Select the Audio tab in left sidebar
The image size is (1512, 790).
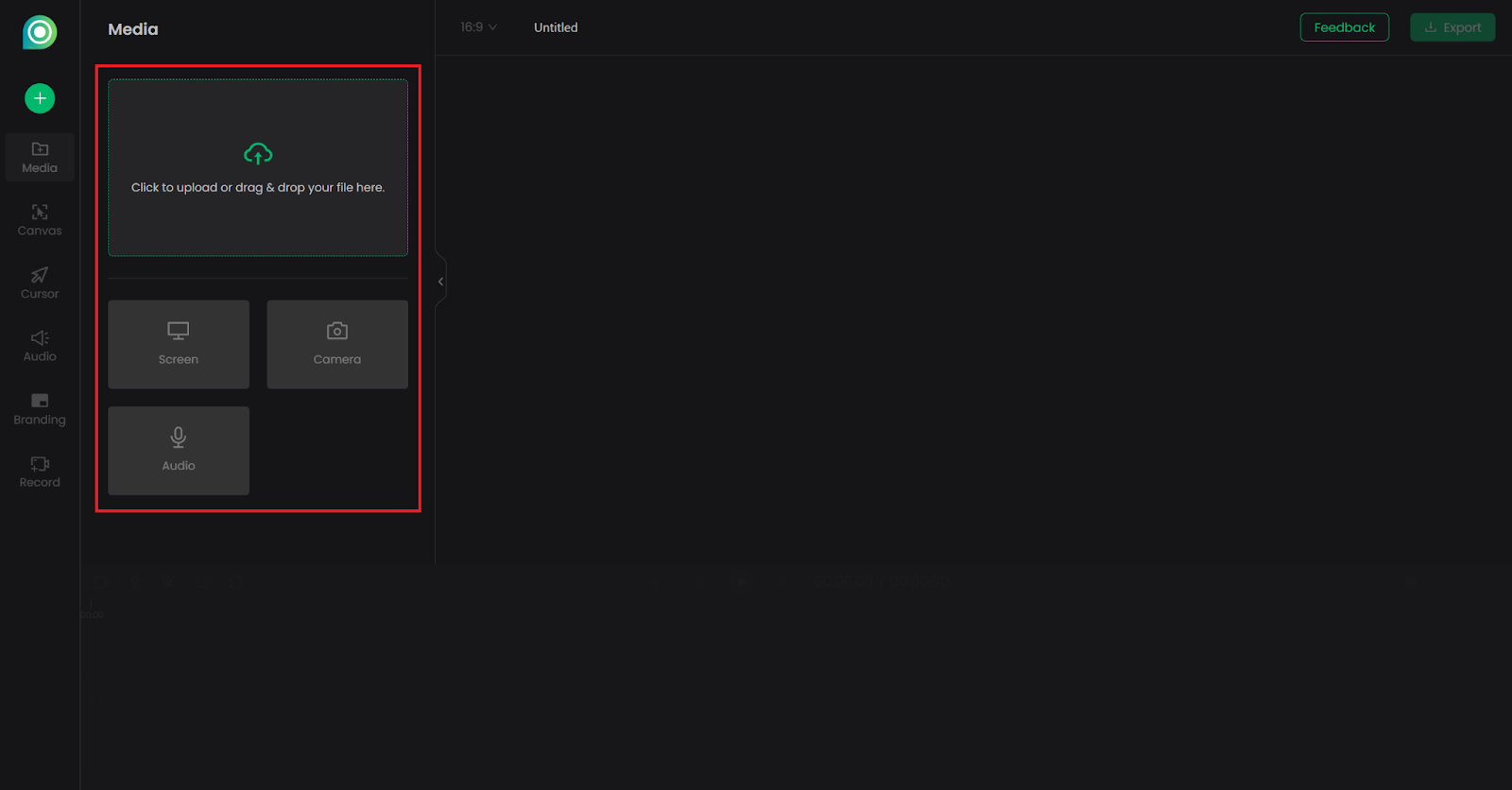click(40, 346)
